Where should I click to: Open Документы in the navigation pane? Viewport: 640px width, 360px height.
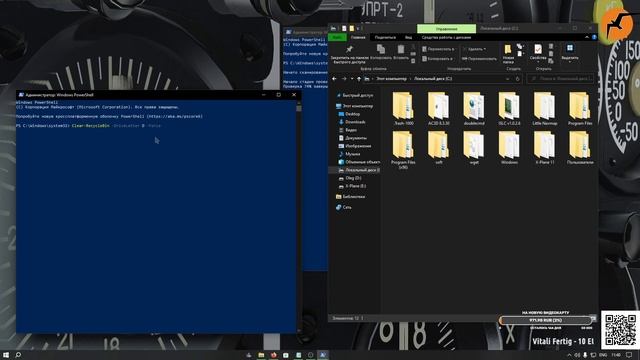[353, 138]
